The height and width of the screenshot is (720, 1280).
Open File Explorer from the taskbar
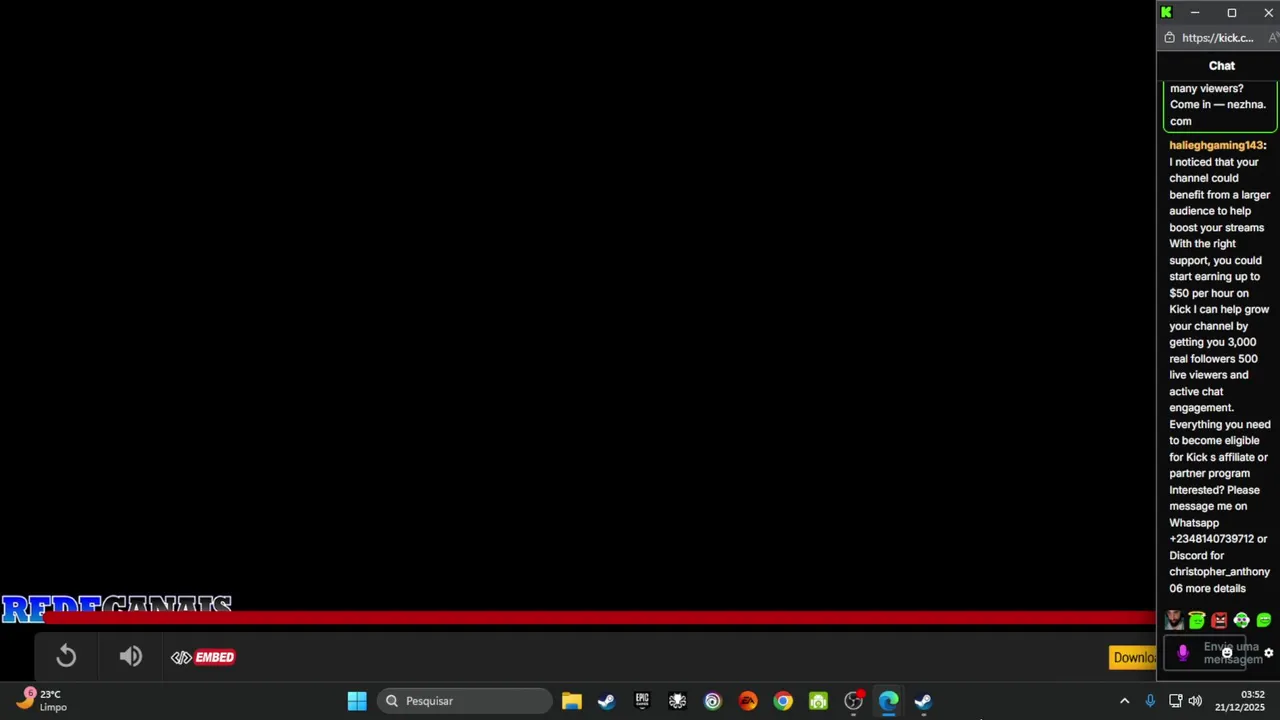(x=571, y=701)
